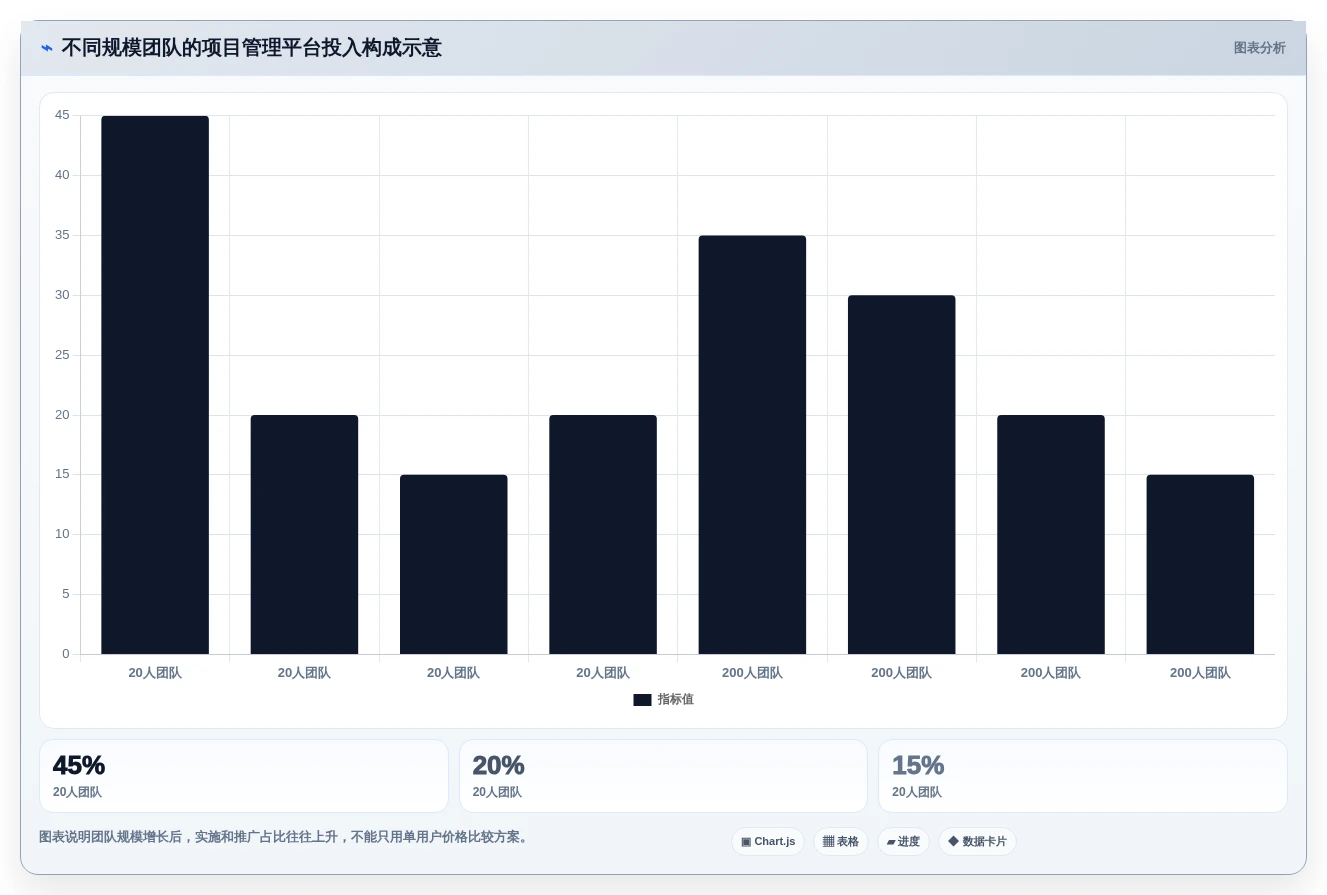Click the footnote starting with 图表说明团队规模增长后
Viewport: 1327px width, 895px height.
[x=284, y=837]
